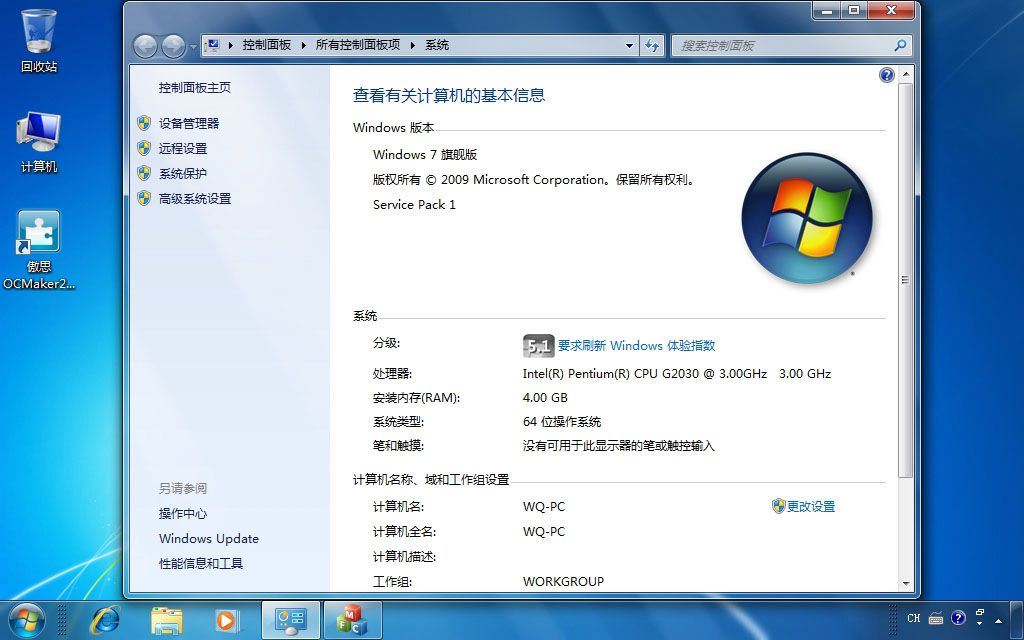Go to 控制面板 breadcrumb
This screenshot has height=640, width=1024.
[x=266, y=45]
